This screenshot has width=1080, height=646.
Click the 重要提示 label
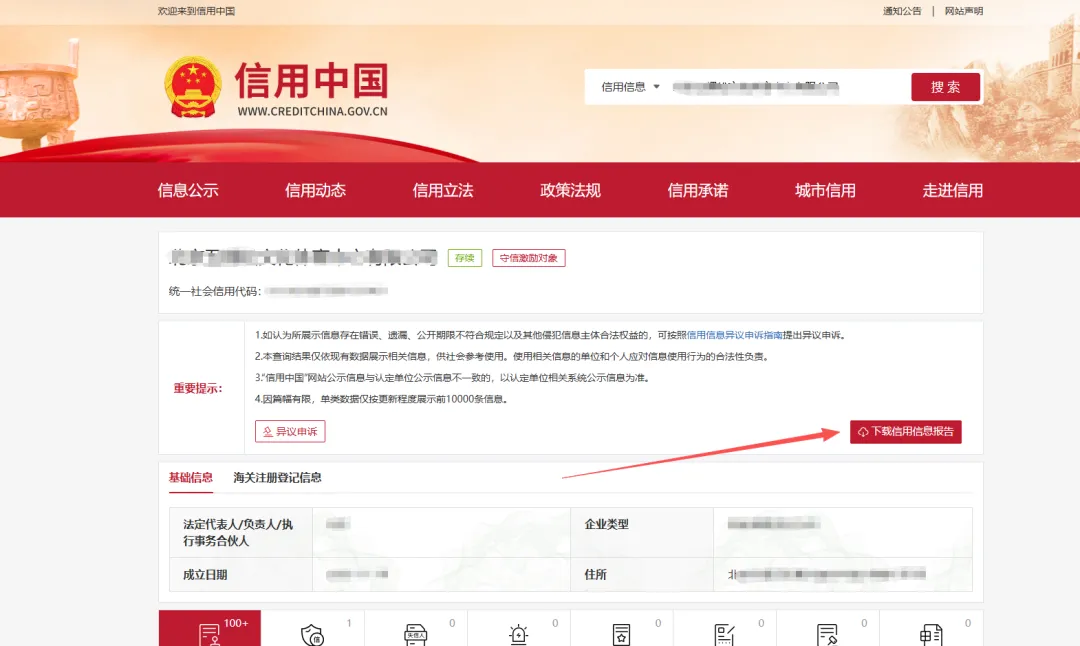198,388
